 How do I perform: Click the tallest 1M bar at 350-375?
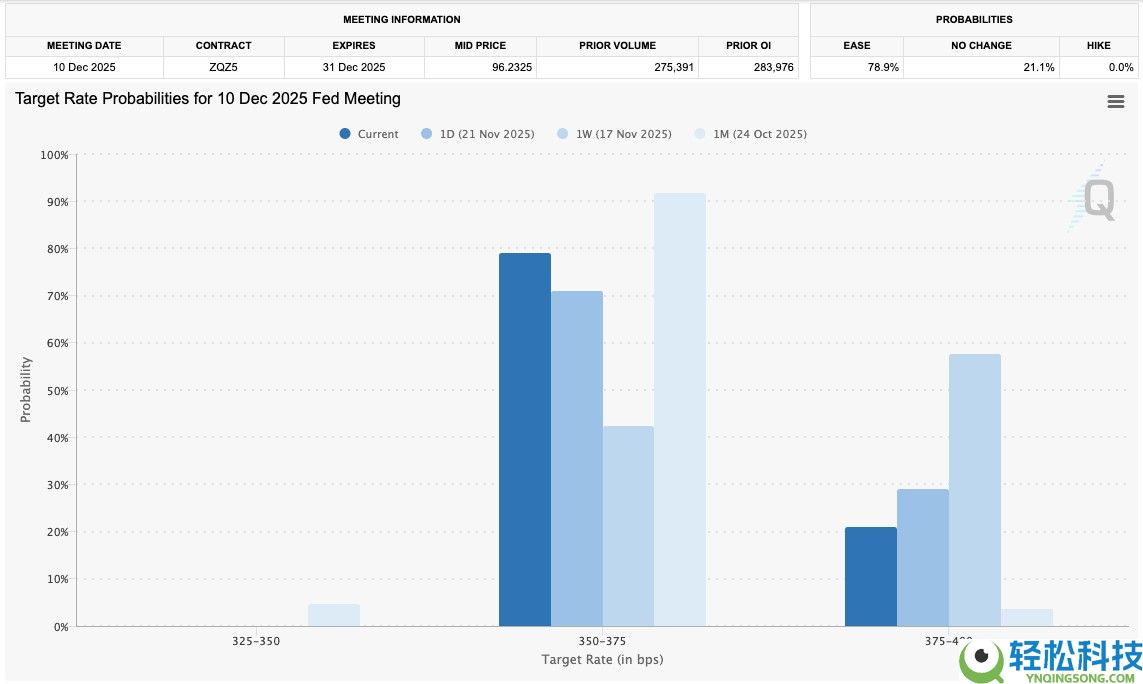tap(680, 409)
